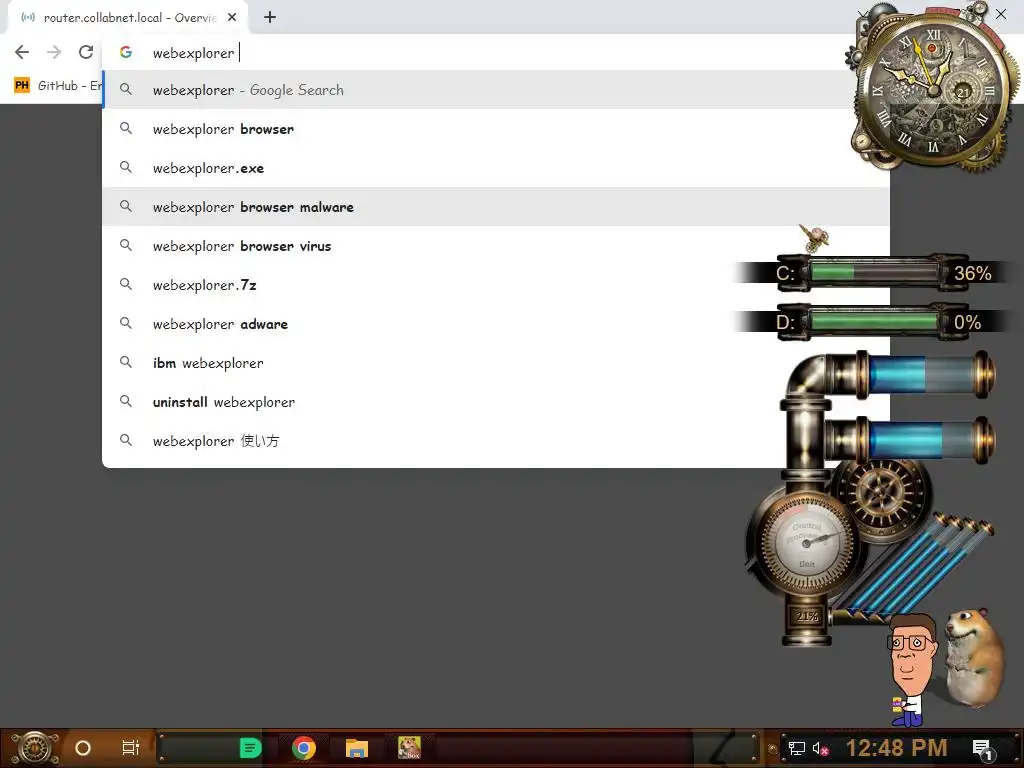Select the 'webexplorer - Google Search' suggestion

(x=496, y=90)
